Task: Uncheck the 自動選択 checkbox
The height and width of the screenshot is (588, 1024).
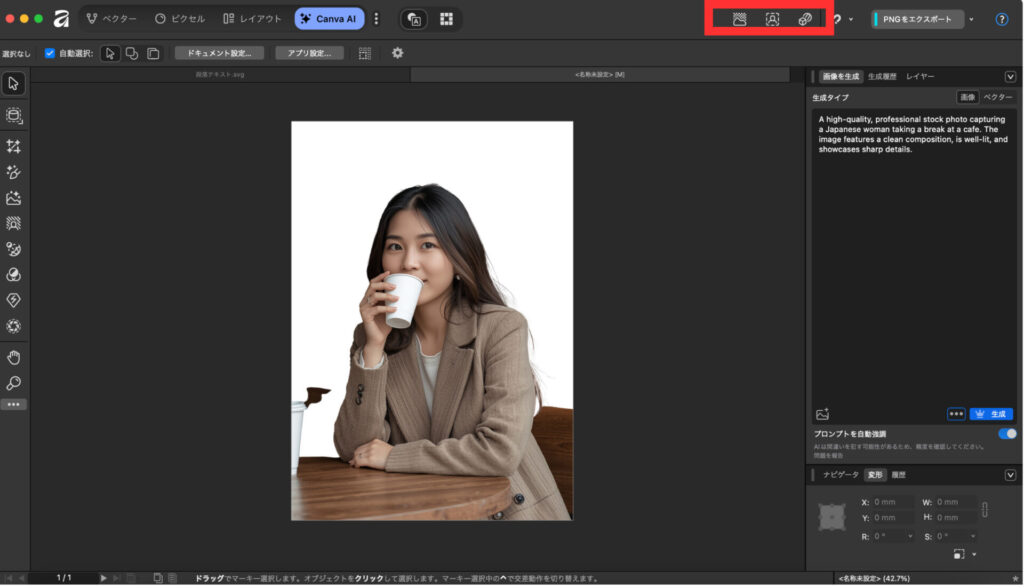Action: (x=50, y=53)
